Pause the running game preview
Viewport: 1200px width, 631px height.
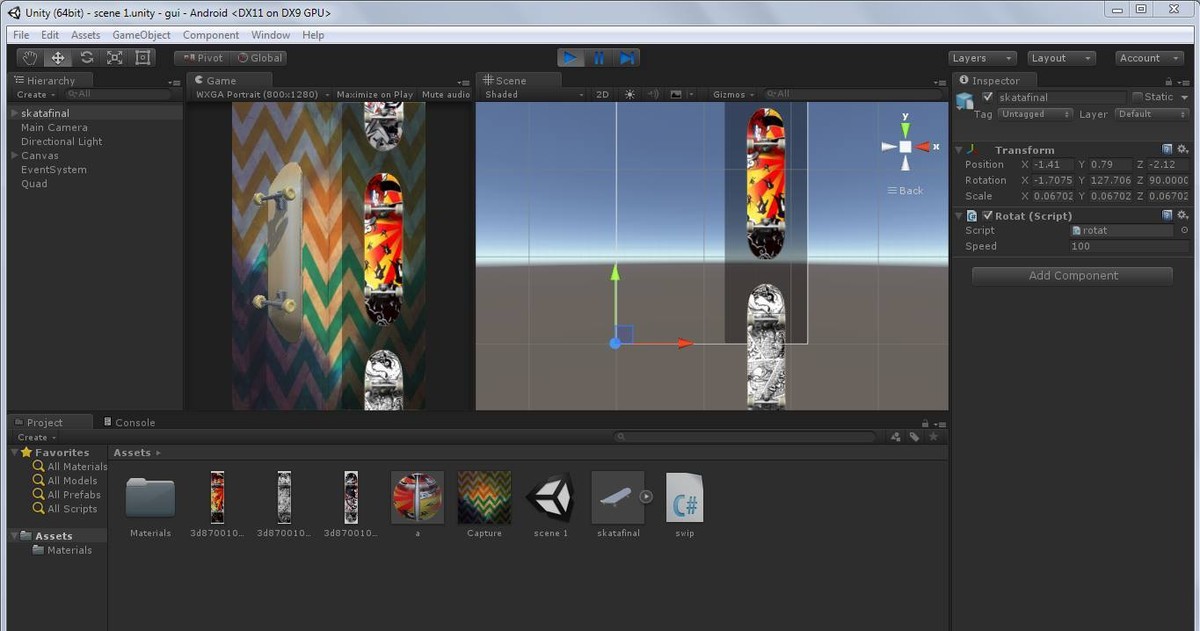point(598,58)
